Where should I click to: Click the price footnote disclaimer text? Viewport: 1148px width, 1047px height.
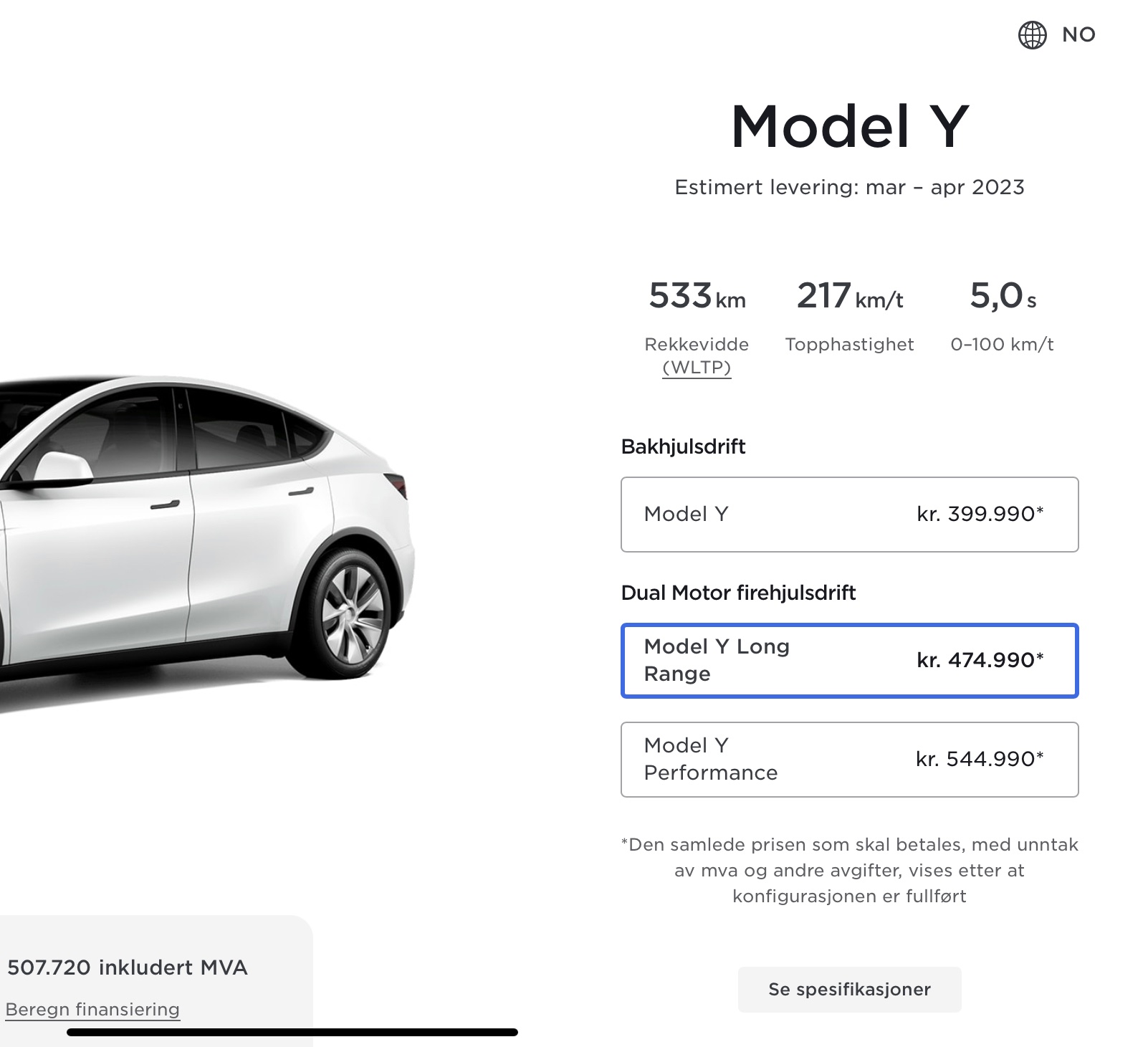(849, 870)
